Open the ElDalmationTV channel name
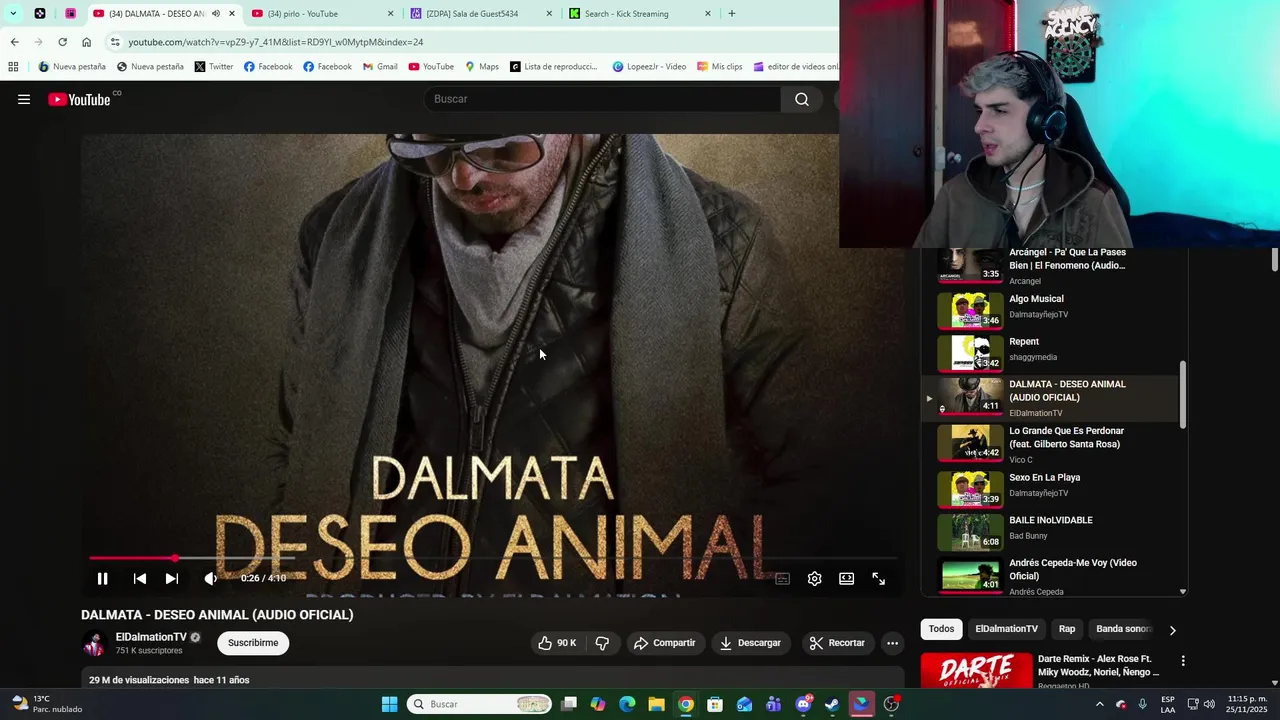Viewport: 1280px width, 720px height. 151,637
